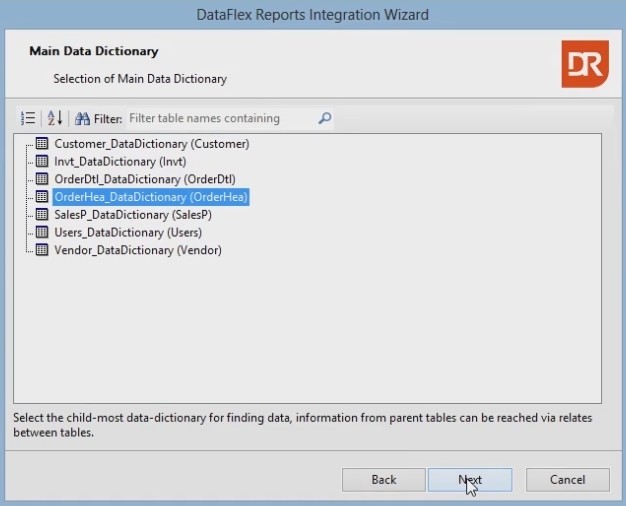626x506 pixels.
Task: Click the tree view list icon in toolbar
Action: tap(28, 118)
